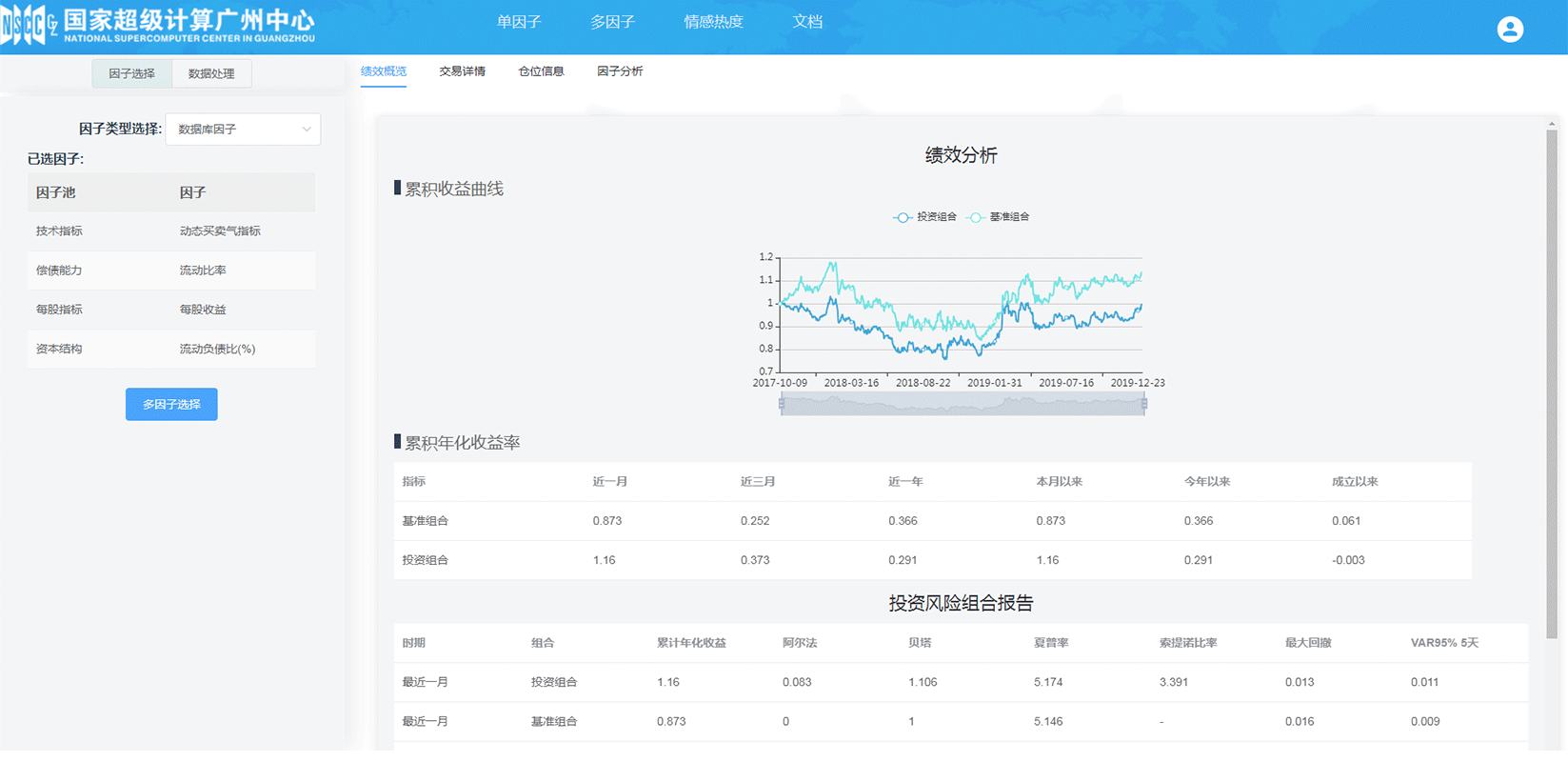Click the 技术指标 factor pool cell
Screen dimensions: 1568x762
point(59,231)
